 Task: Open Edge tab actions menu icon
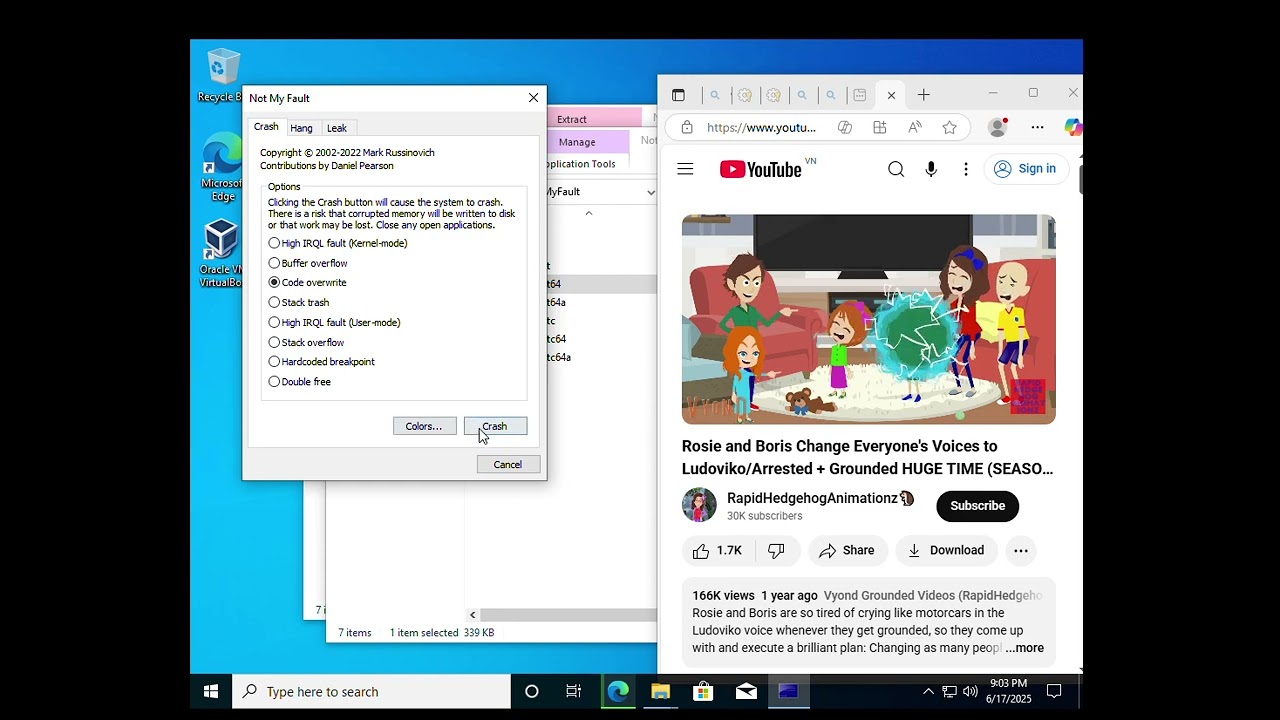(678, 95)
